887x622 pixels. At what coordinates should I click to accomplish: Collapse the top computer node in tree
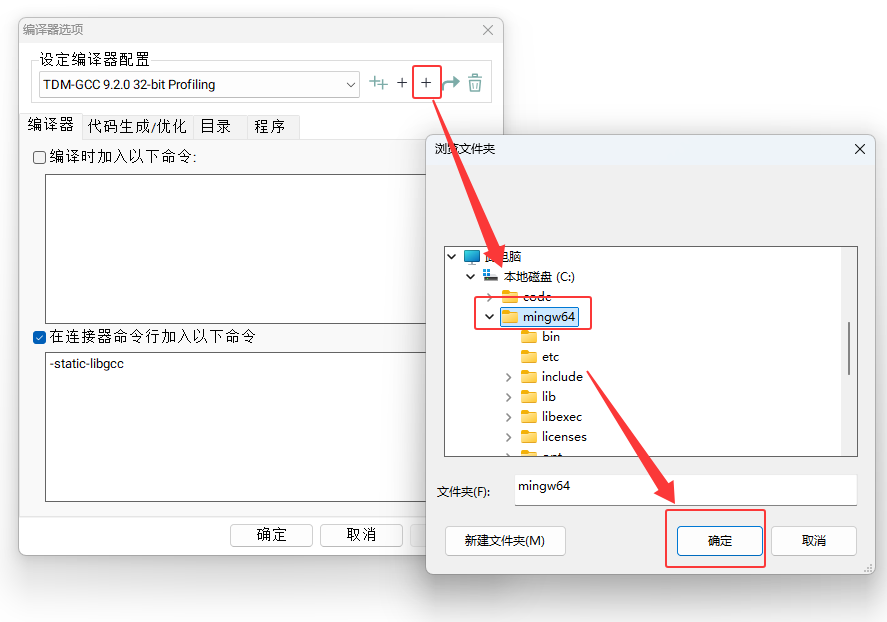[451, 257]
